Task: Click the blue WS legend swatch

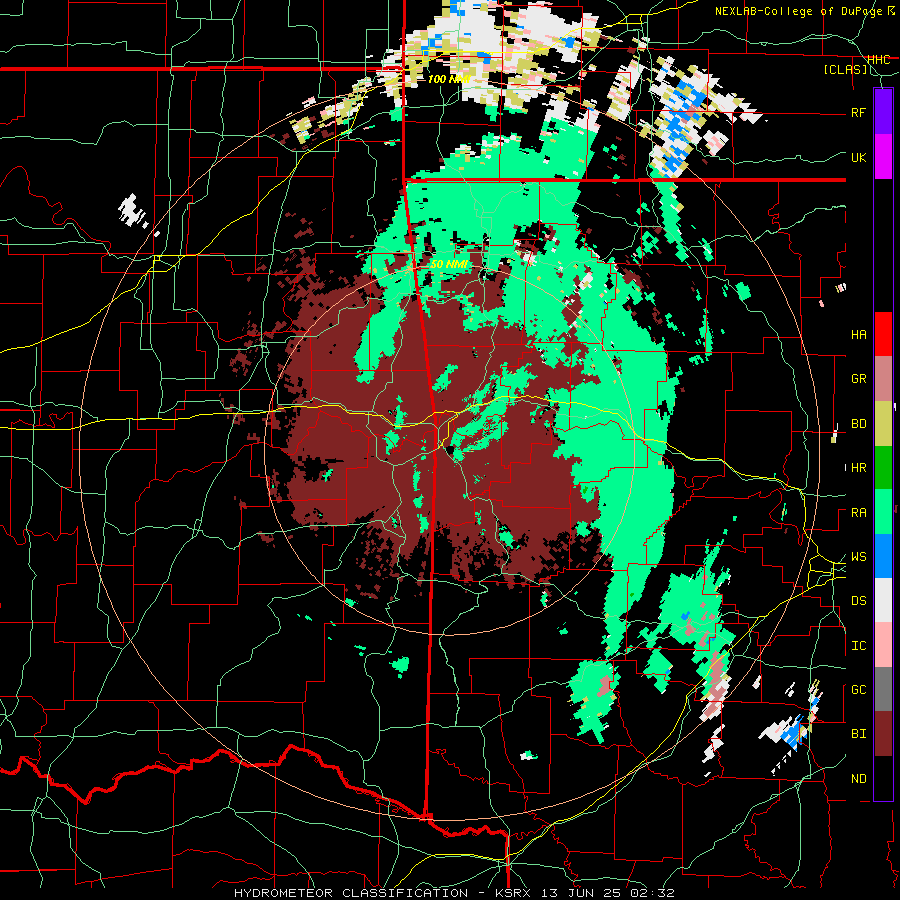Action: click(x=883, y=556)
